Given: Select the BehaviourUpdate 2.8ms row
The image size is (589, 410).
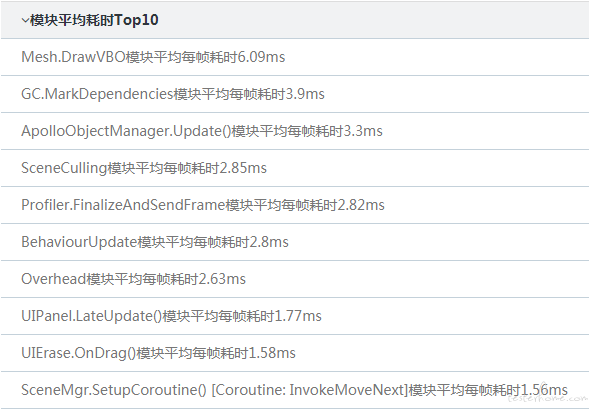Looking at the screenshot, I should point(294,242).
